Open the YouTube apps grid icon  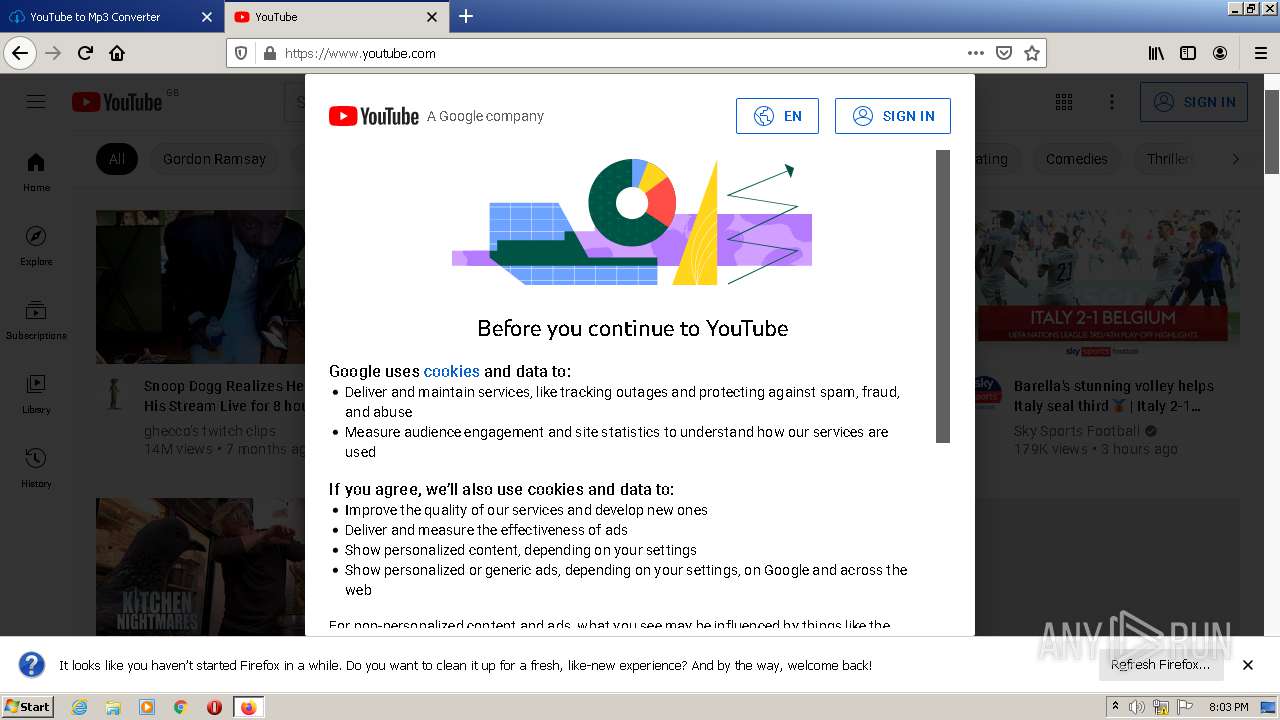tap(1064, 102)
